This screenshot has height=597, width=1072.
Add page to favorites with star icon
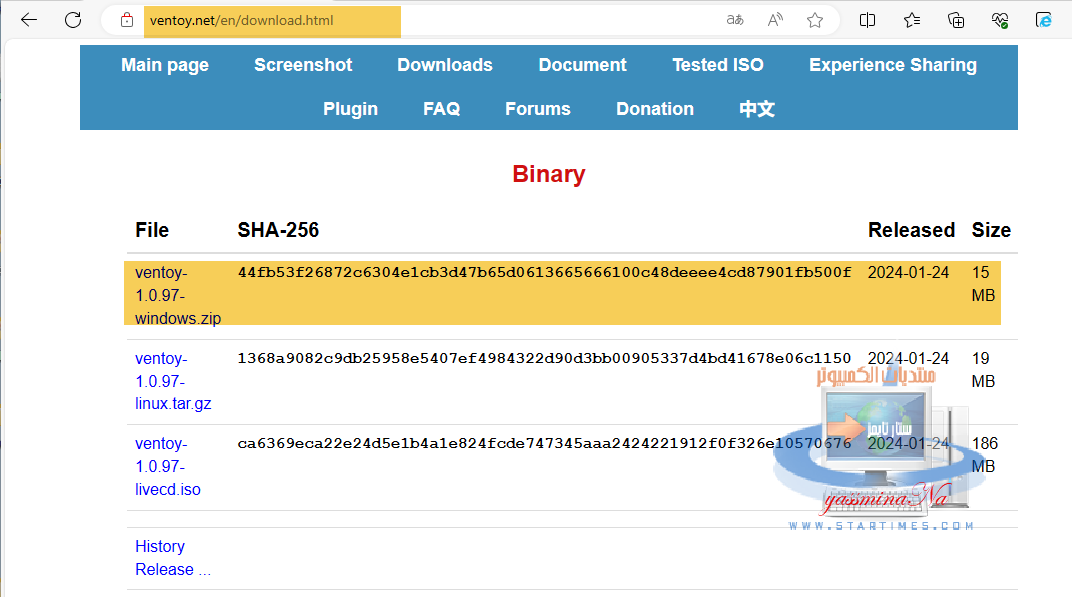coord(814,20)
